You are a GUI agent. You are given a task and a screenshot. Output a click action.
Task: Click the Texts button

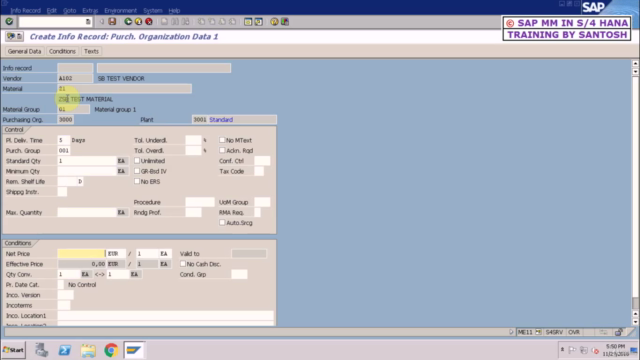click(91, 51)
